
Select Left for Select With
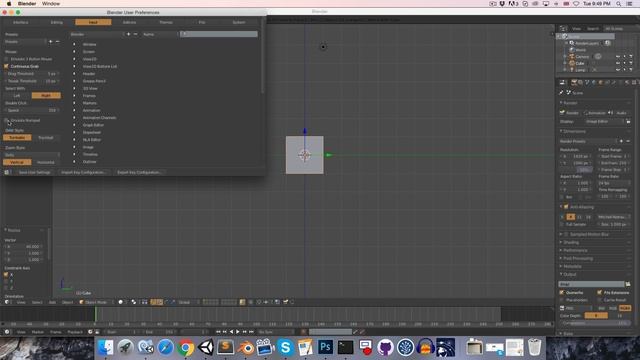pos(17,96)
